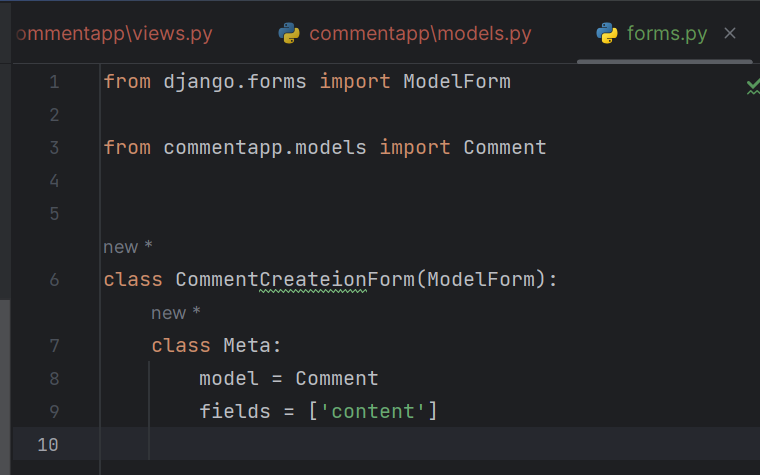This screenshot has width=760, height=475.
Task: Click the 'new *' hint above CommentCreateionForm
Action: point(128,247)
